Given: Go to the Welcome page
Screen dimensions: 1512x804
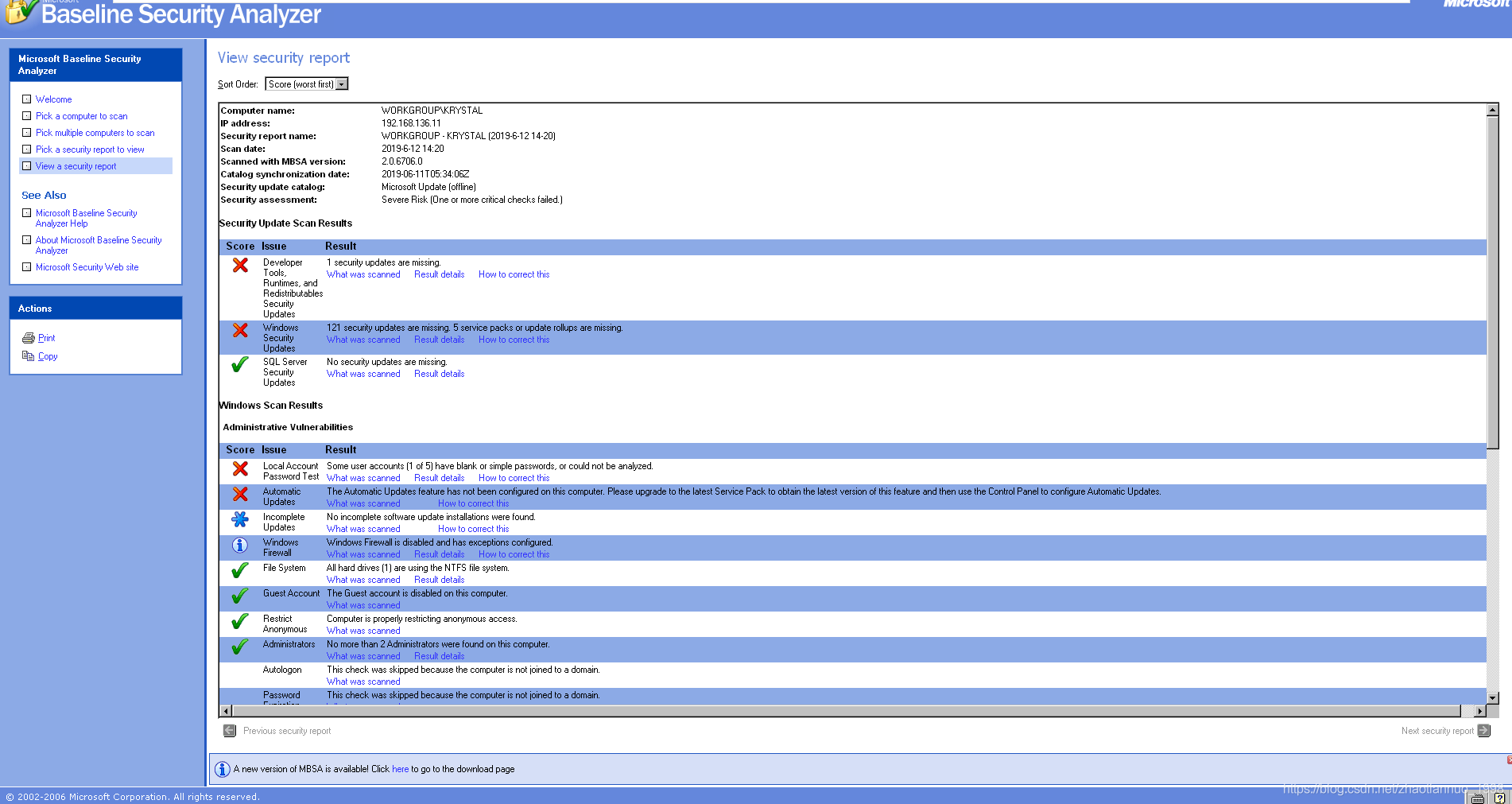Looking at the screenshot, I should click(54, 99).
